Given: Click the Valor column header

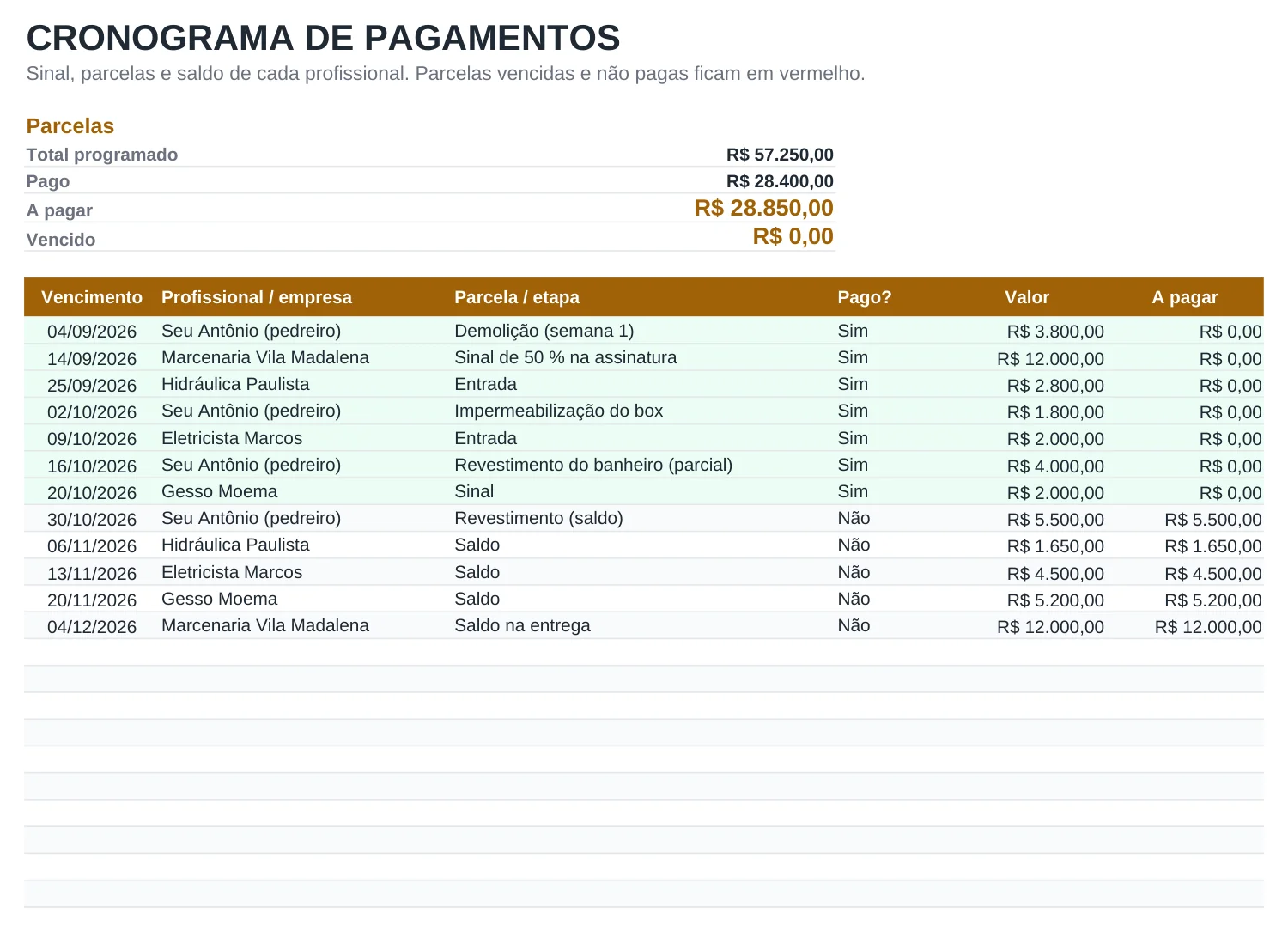Looking at the screenshot, I should [x=1027, y=297].
